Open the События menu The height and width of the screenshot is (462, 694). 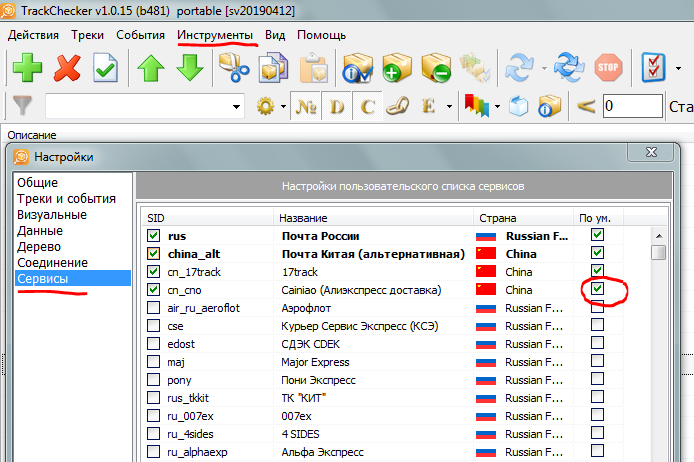140,35
